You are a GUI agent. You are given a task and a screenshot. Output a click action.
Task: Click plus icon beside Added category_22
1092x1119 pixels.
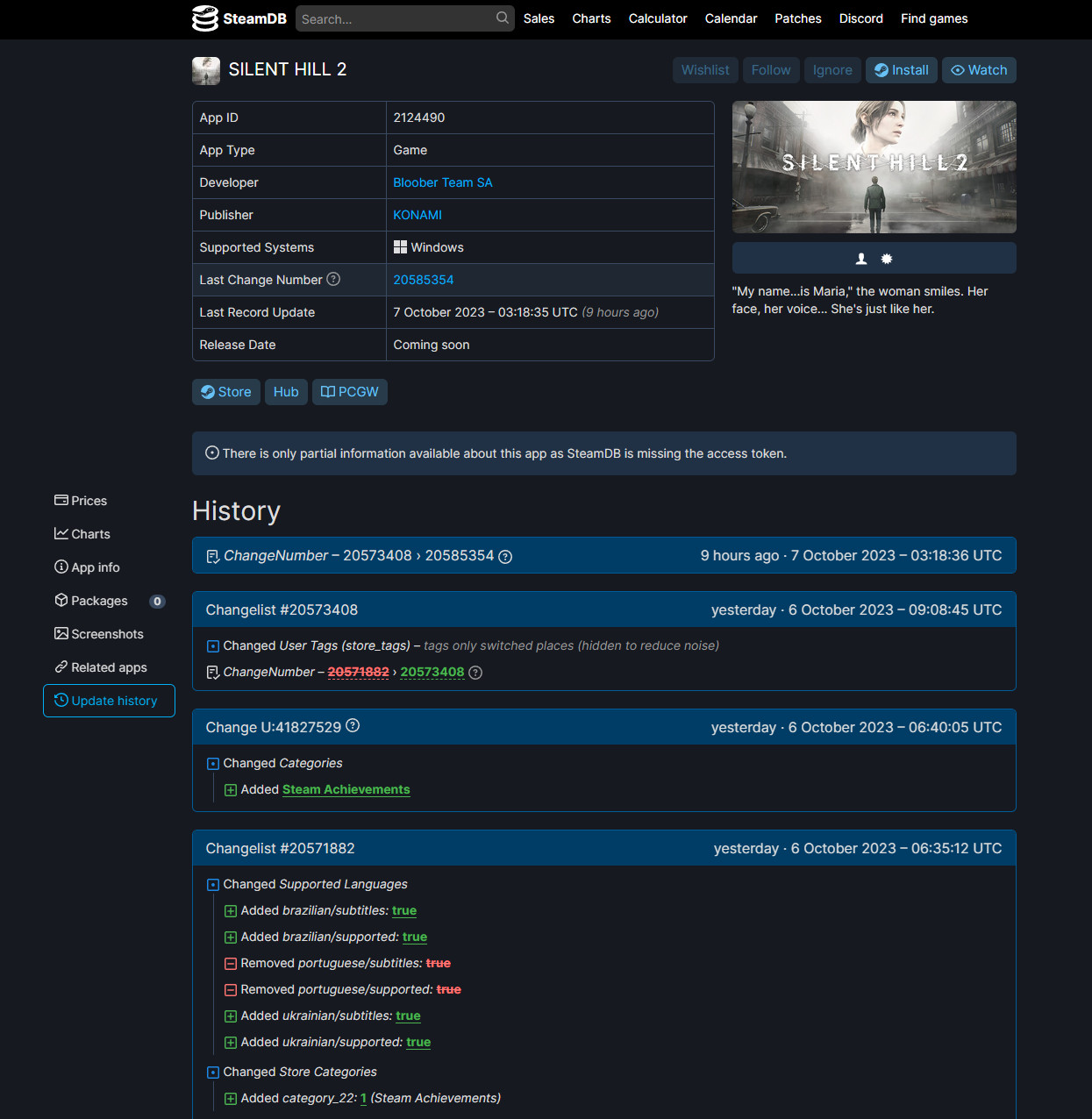point(231,1099)
